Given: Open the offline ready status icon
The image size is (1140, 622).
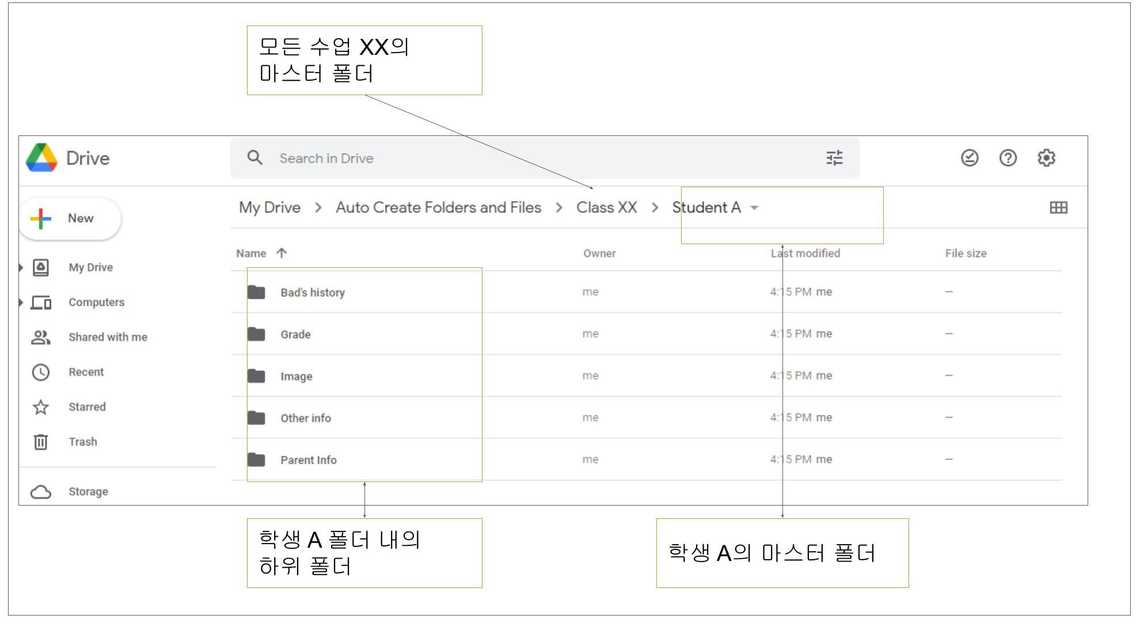Looking at the screenshot, I should click(x=969, y=158).
